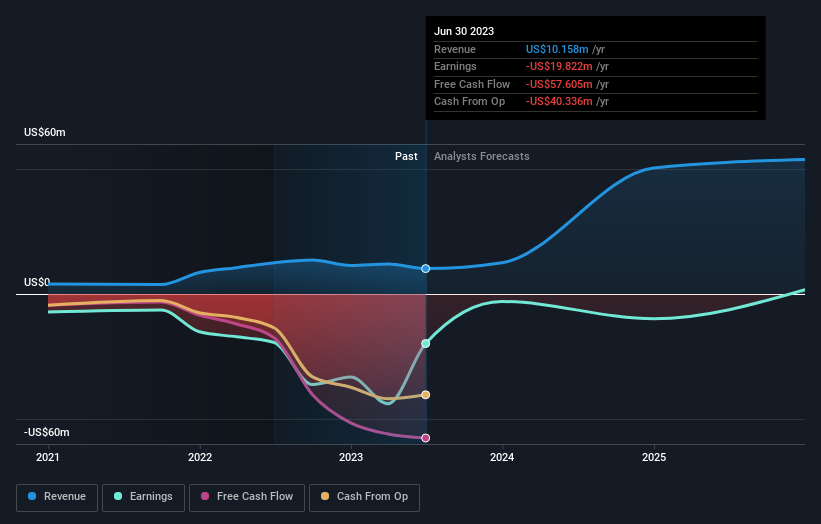The image size is (821, 524).
Task: Click the US$60m y-axis label
Action: pyautogui.click(x=45, y=132)
